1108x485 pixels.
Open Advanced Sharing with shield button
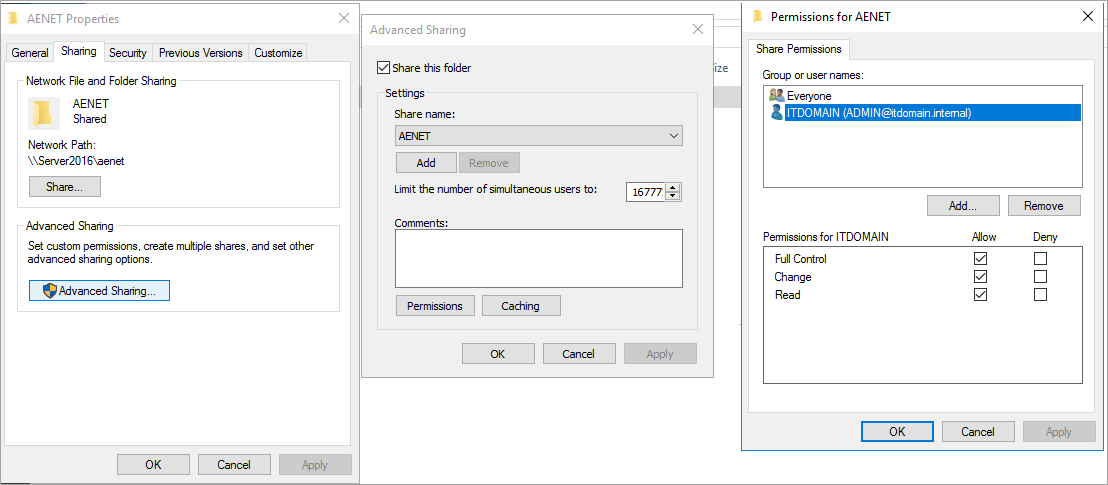(x=100, y=290)
